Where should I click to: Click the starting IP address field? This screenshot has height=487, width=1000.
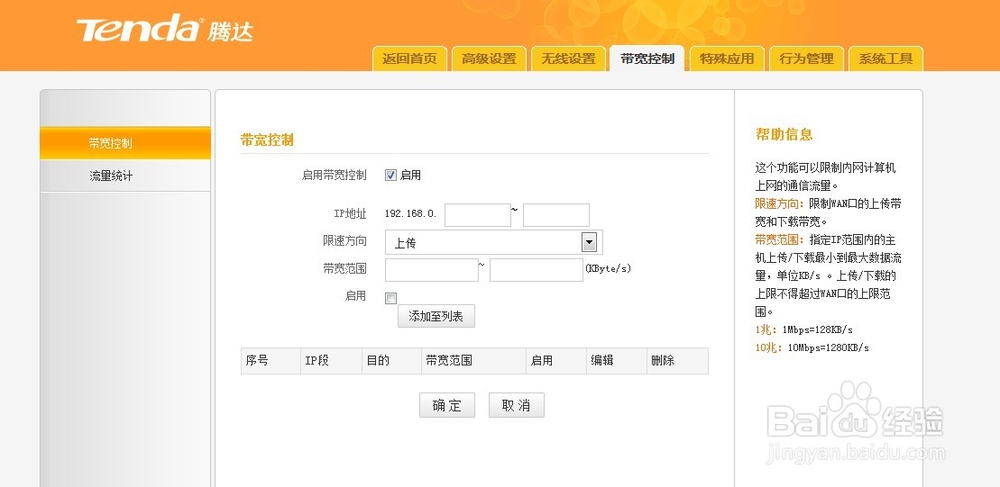coord(478,215)
